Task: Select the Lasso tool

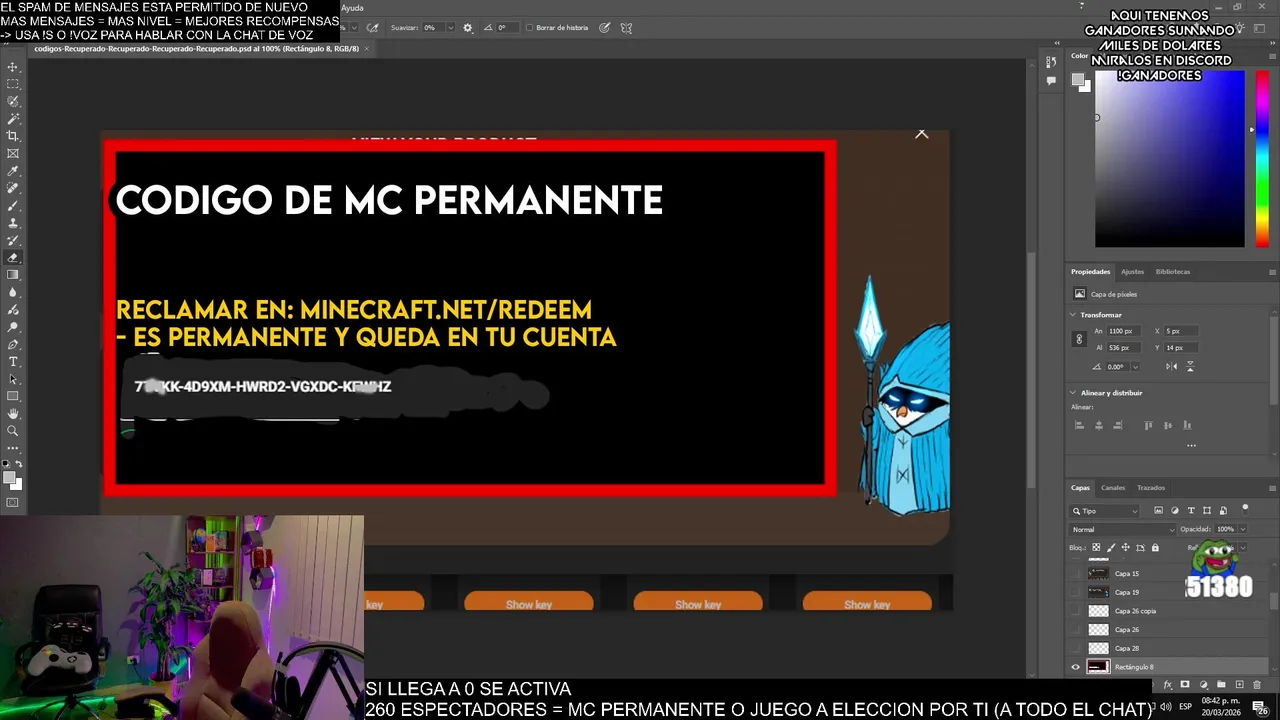Action: 13,101
